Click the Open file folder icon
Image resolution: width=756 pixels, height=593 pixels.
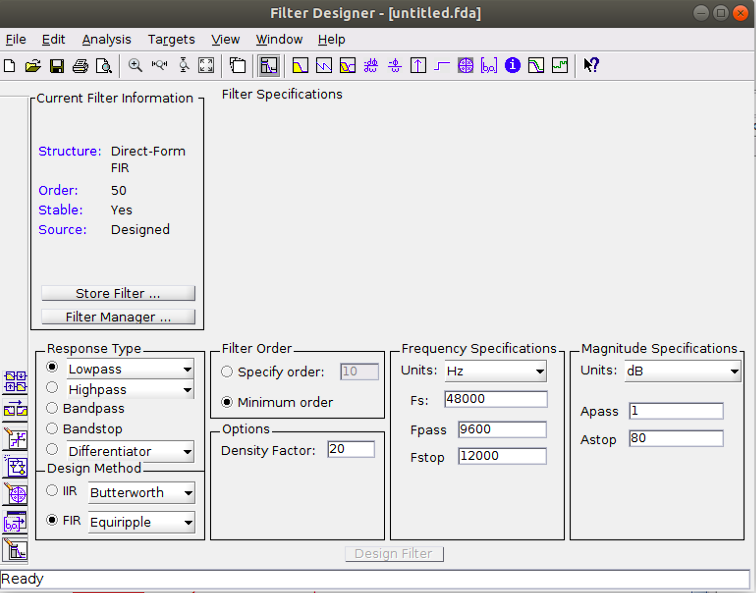[x=32, y=66]
